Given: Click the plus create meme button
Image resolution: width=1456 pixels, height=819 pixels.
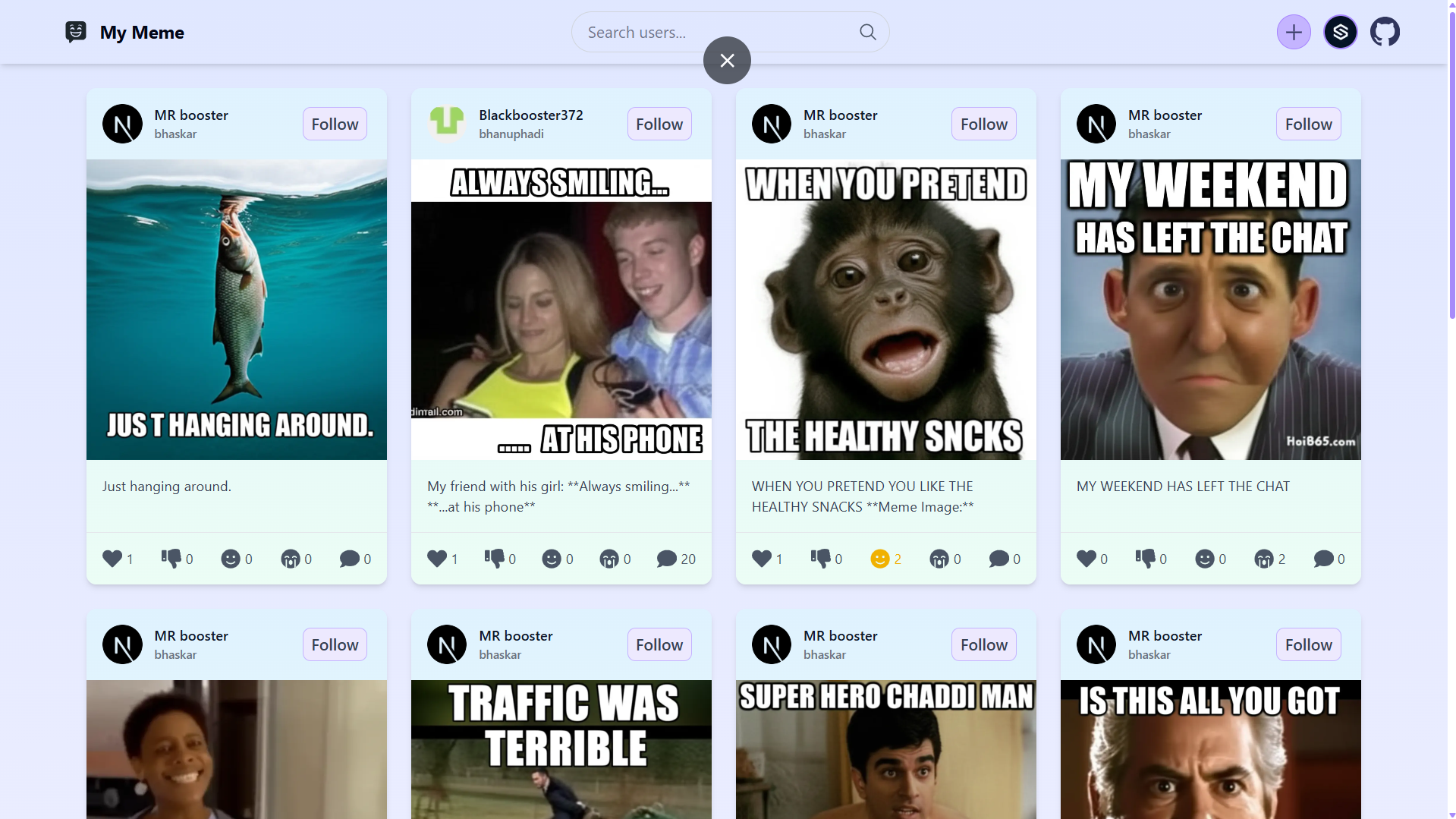Looking at the screenshot, I should tap(1294, 32).
